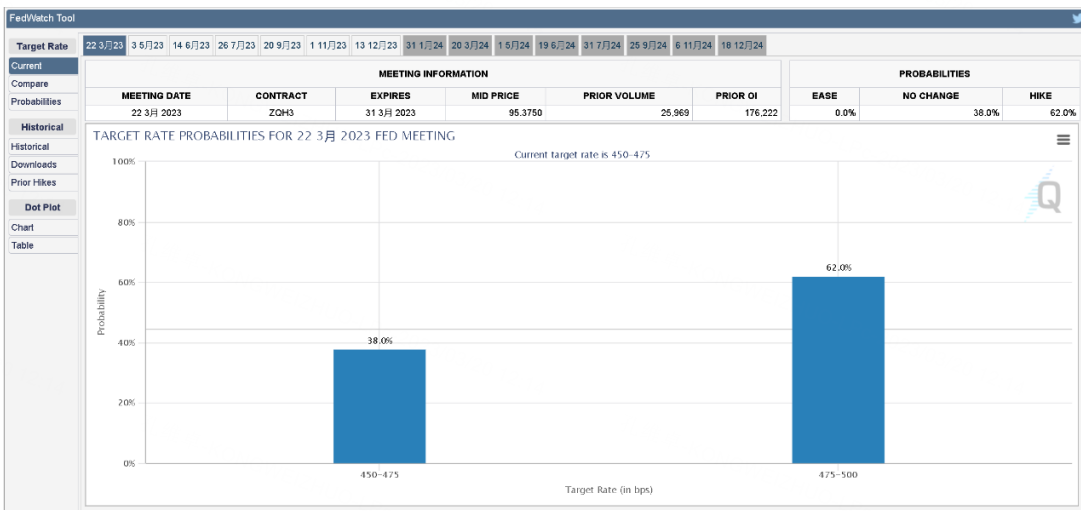
Task: Select the 22 3月23 meeting tab
Action: pos(105,46)
